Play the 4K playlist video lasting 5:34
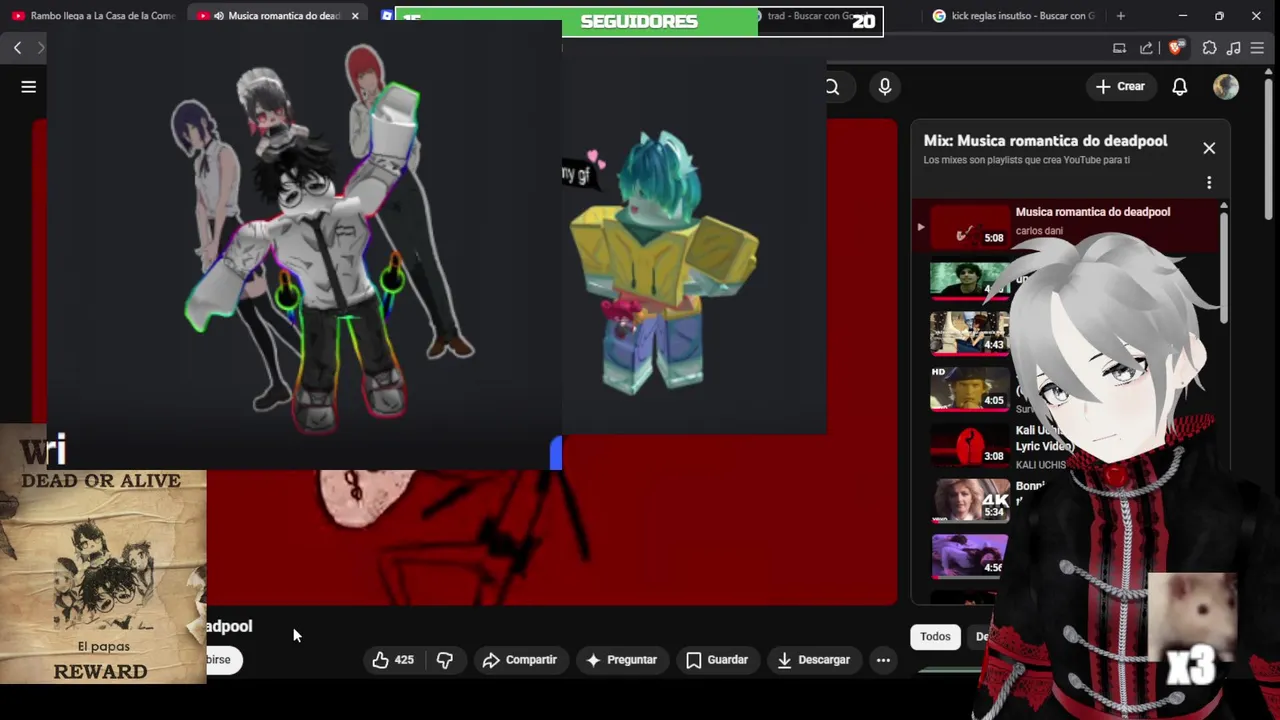The height and width of the screenshot is (720, 1280). pyautogui.click(x=970, y=501)
